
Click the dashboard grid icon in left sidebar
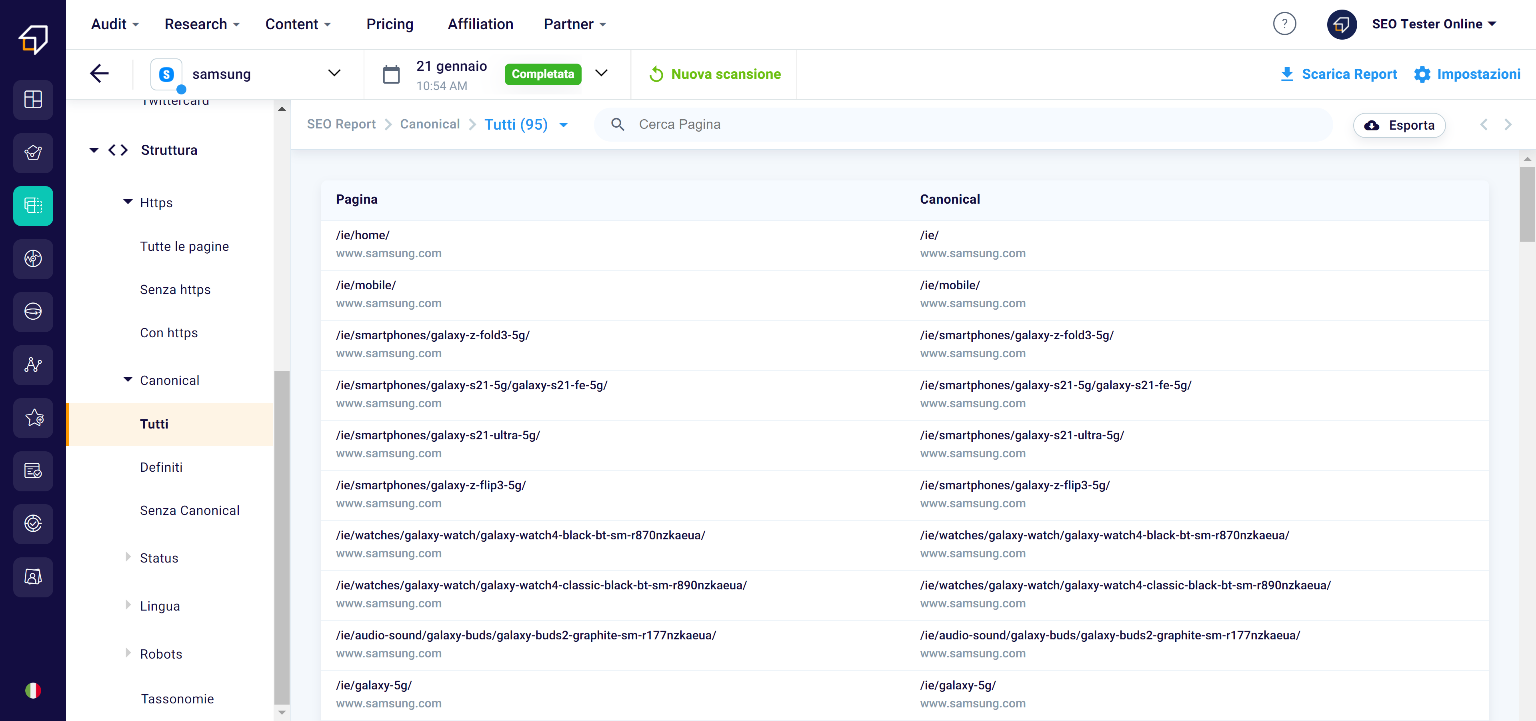pyautogui.click(x=33, y=99)
